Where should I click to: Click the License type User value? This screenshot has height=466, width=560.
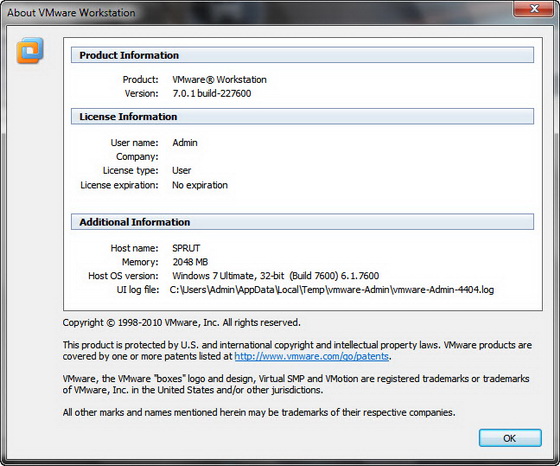(x=181, y=171)
